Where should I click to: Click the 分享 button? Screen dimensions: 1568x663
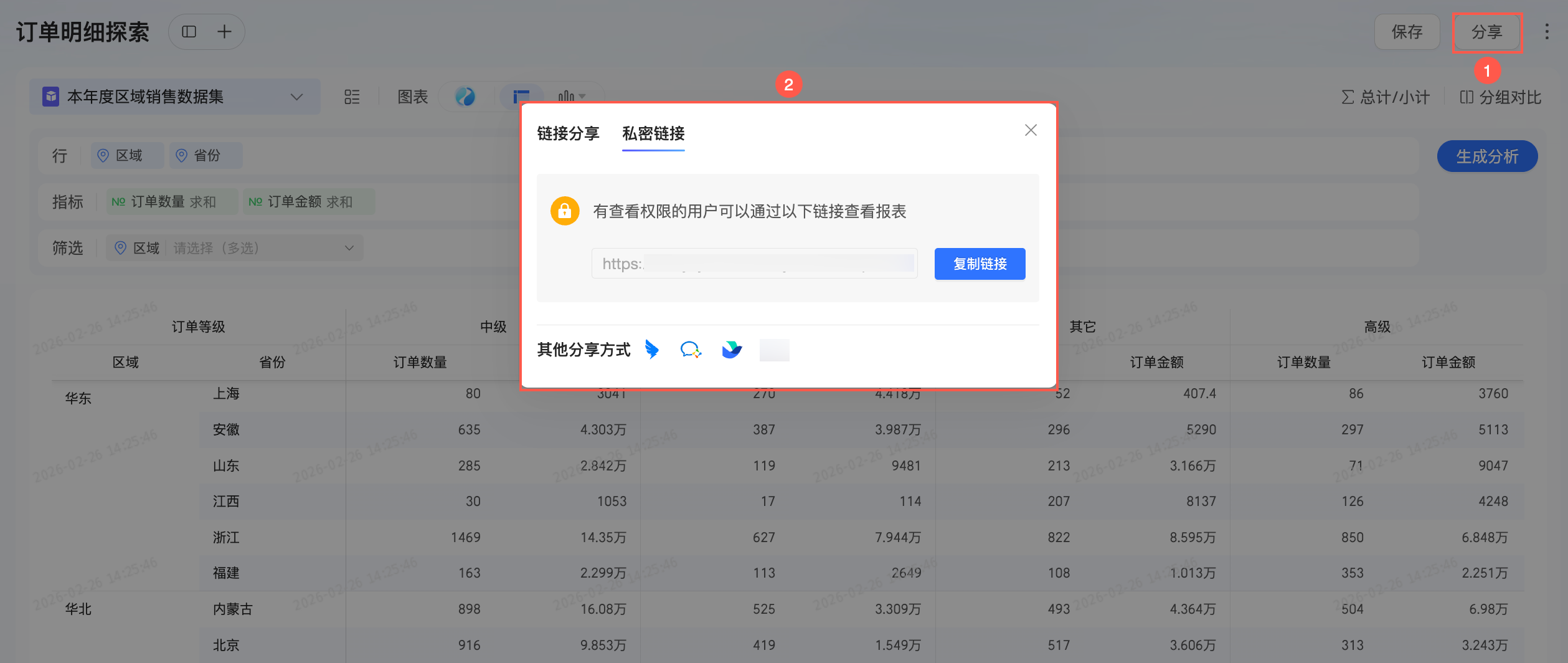pyautogui.click(x=1487, y=32)
